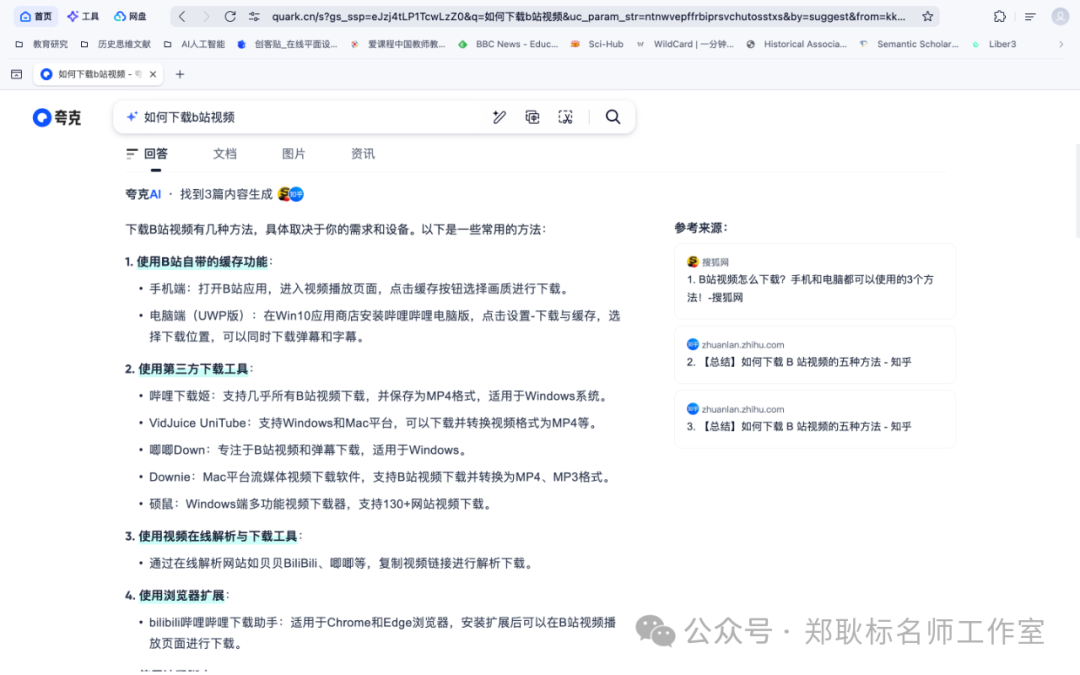This screenshot has width=1080, height=675.
Task: Switch to the 资讯 tab
Action: coord(363,154)
